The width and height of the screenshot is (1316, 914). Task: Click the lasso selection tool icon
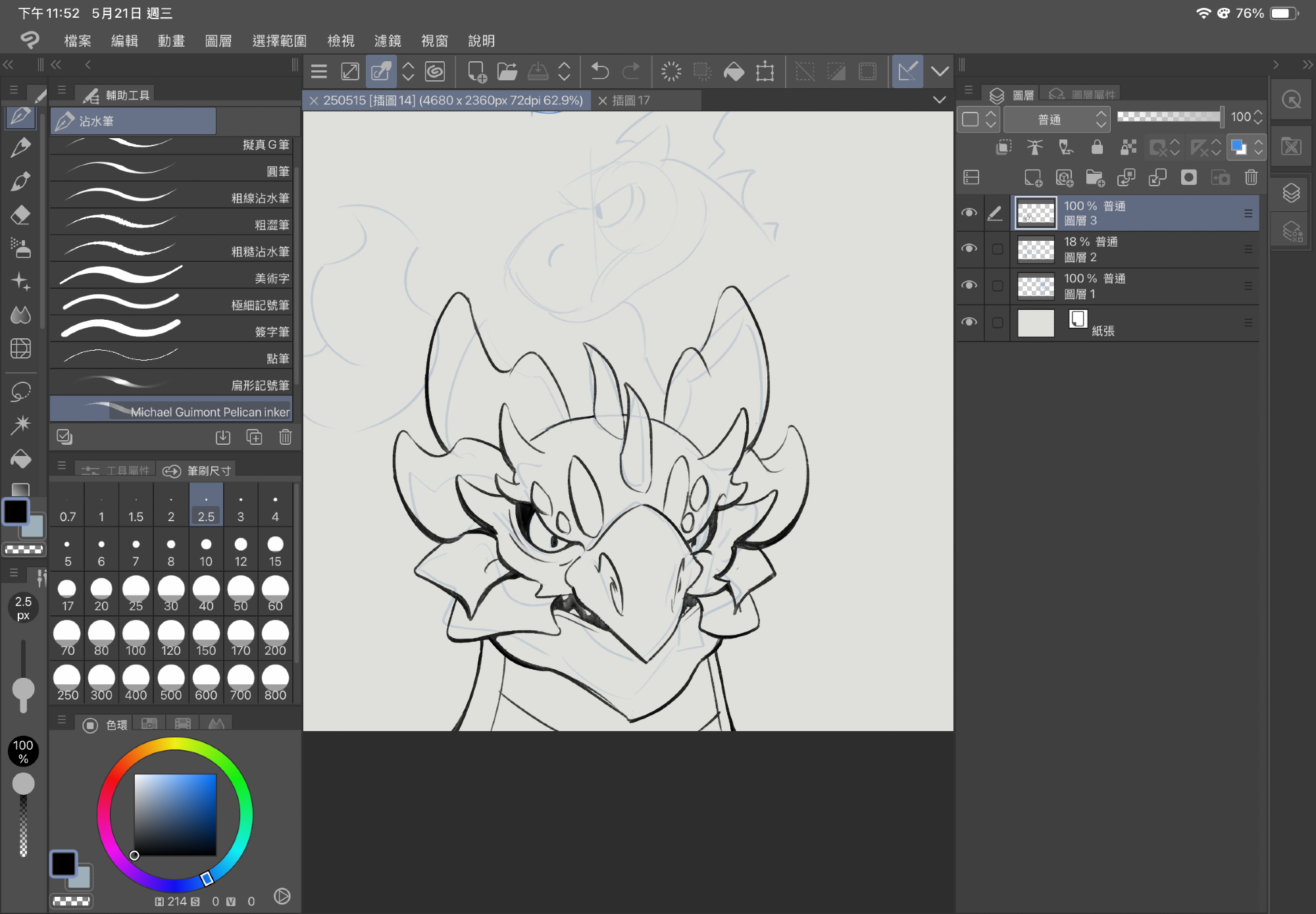coord(20,392)
